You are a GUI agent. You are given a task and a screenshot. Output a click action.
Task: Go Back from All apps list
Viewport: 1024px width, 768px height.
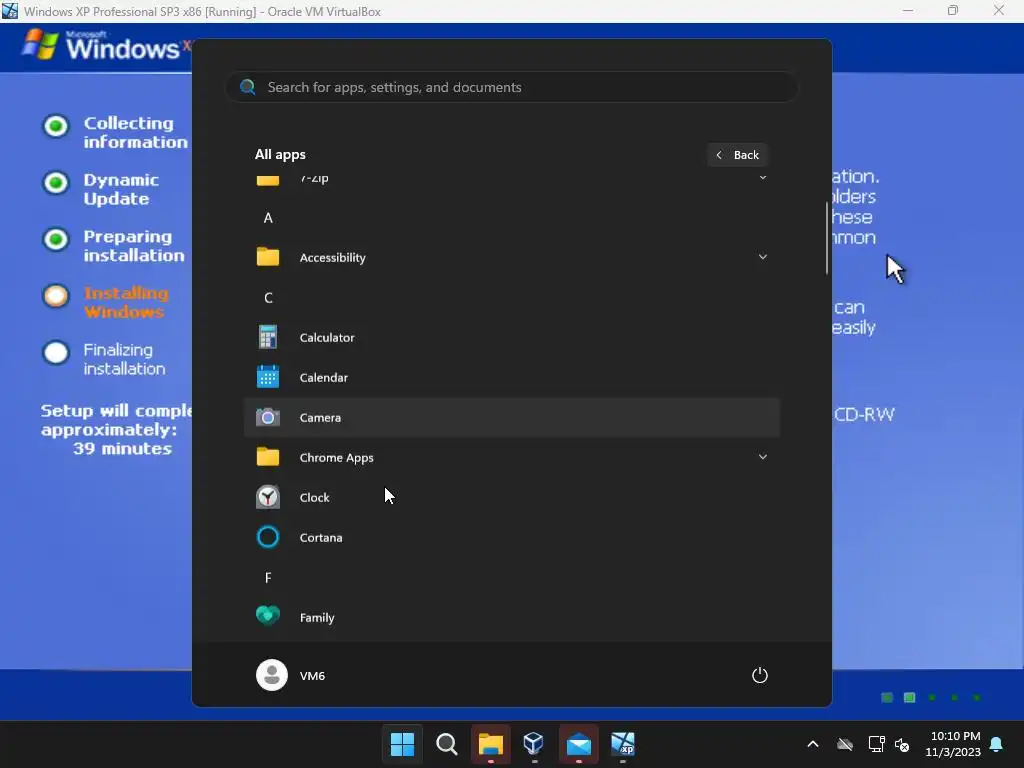coord(737,155)
